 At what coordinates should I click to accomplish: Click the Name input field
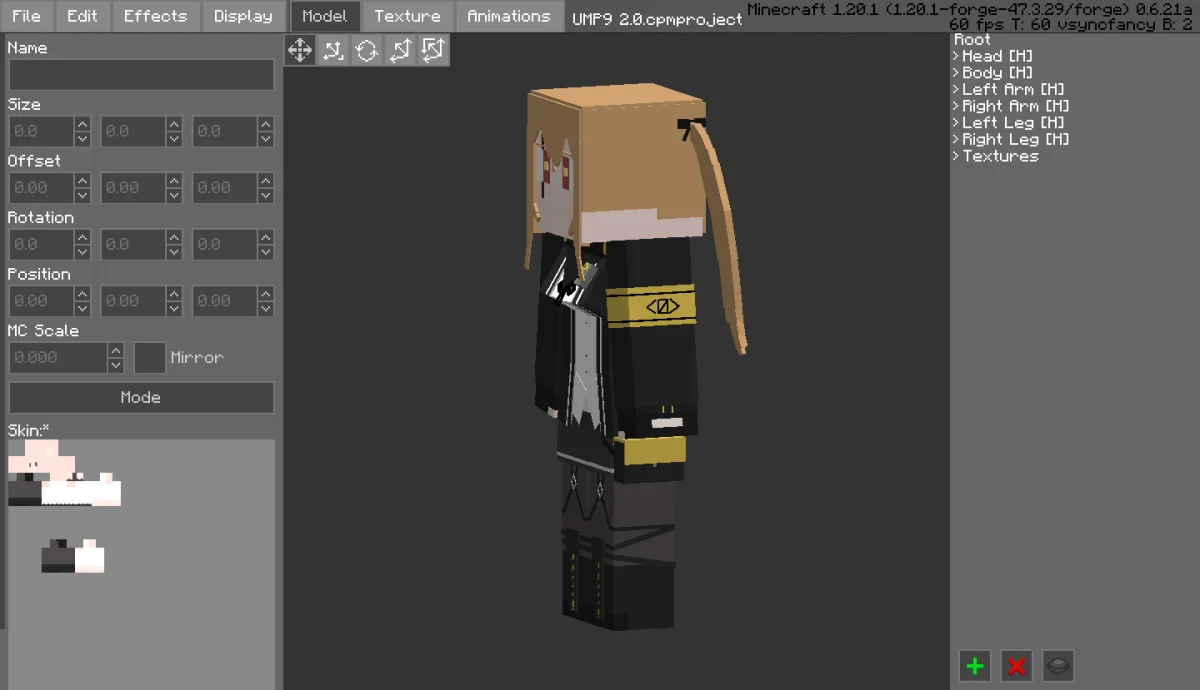(x=141, y=75)
